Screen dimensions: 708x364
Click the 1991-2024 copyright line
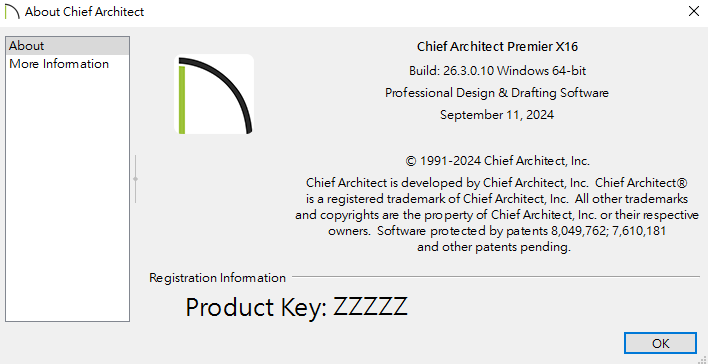(497, 161)
